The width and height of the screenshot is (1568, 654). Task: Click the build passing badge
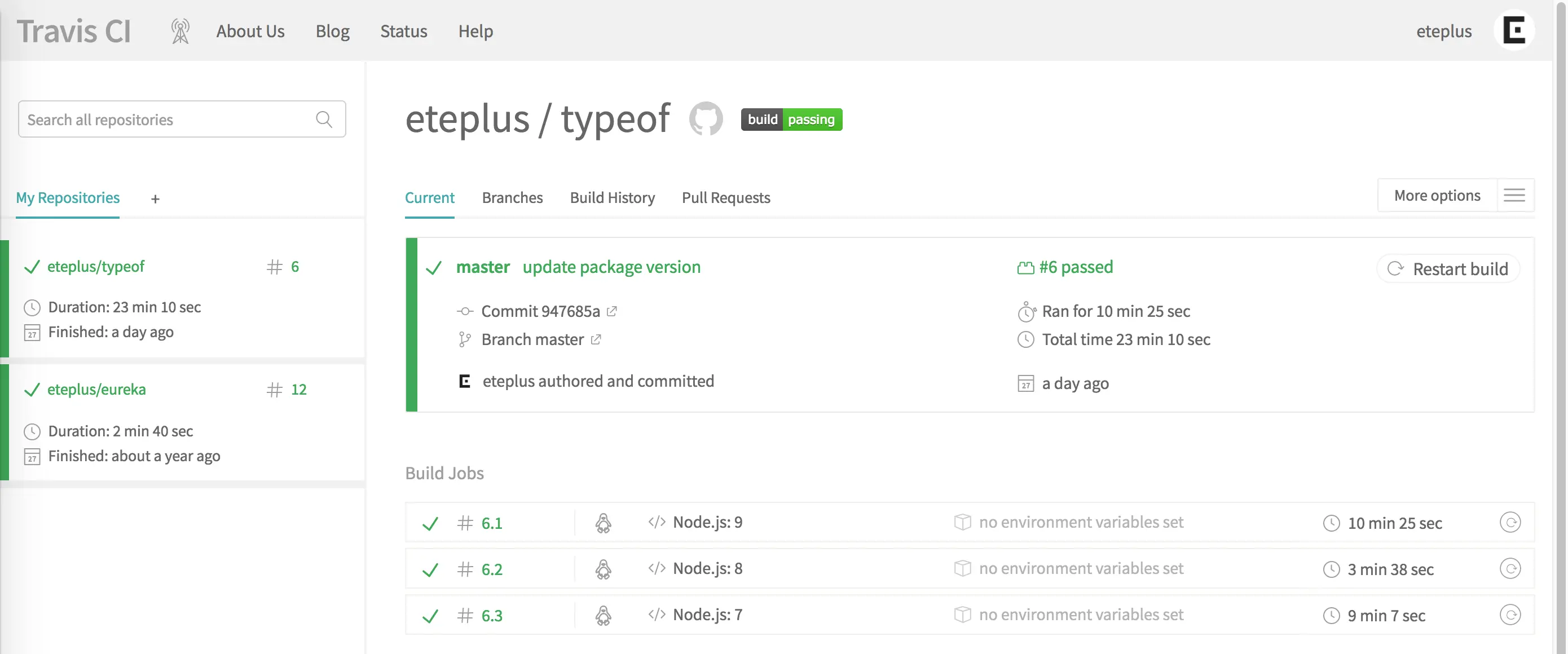(x=791, y=119)
